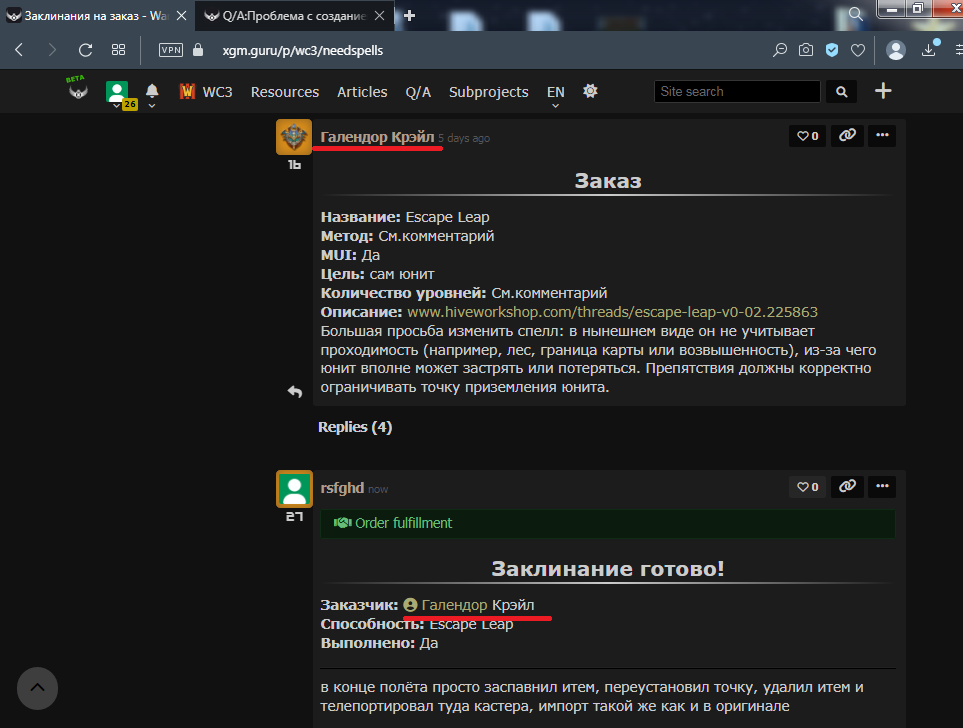The width and height of the screenshot is (963, 728).
Task: Copy link of Галендор Крэйл comment
Action: pos(848,135)
